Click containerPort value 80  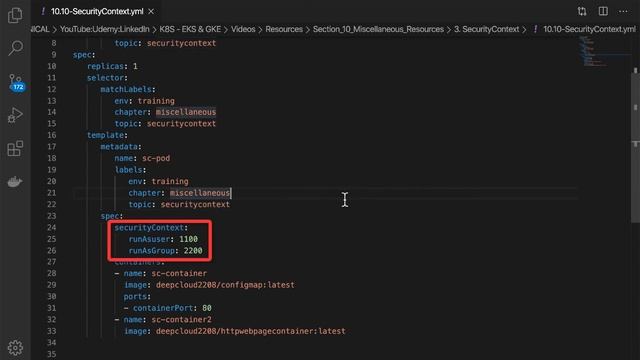[x=207, y=308]
